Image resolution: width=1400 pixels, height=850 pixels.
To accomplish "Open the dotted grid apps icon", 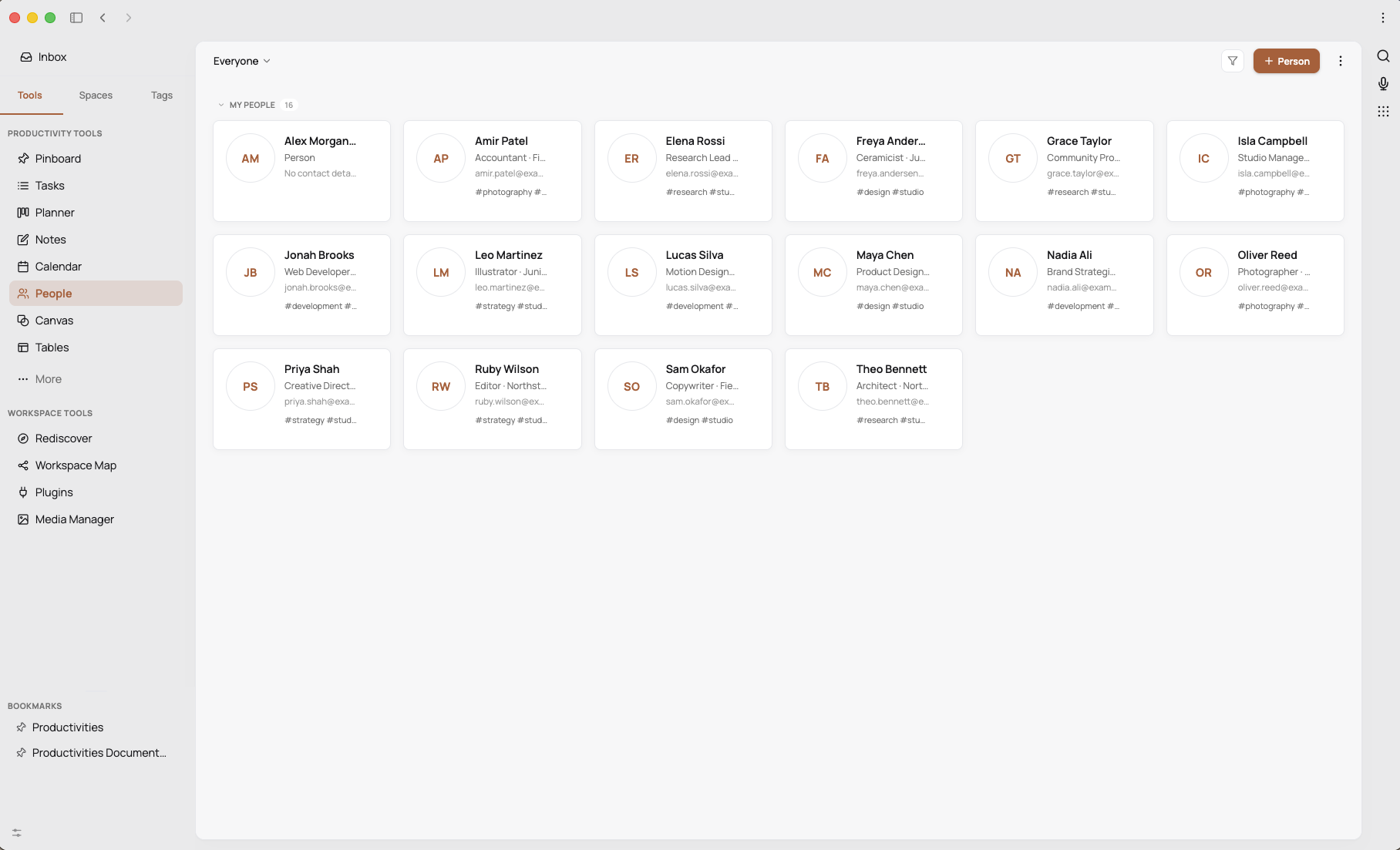I will point(1383,112).
